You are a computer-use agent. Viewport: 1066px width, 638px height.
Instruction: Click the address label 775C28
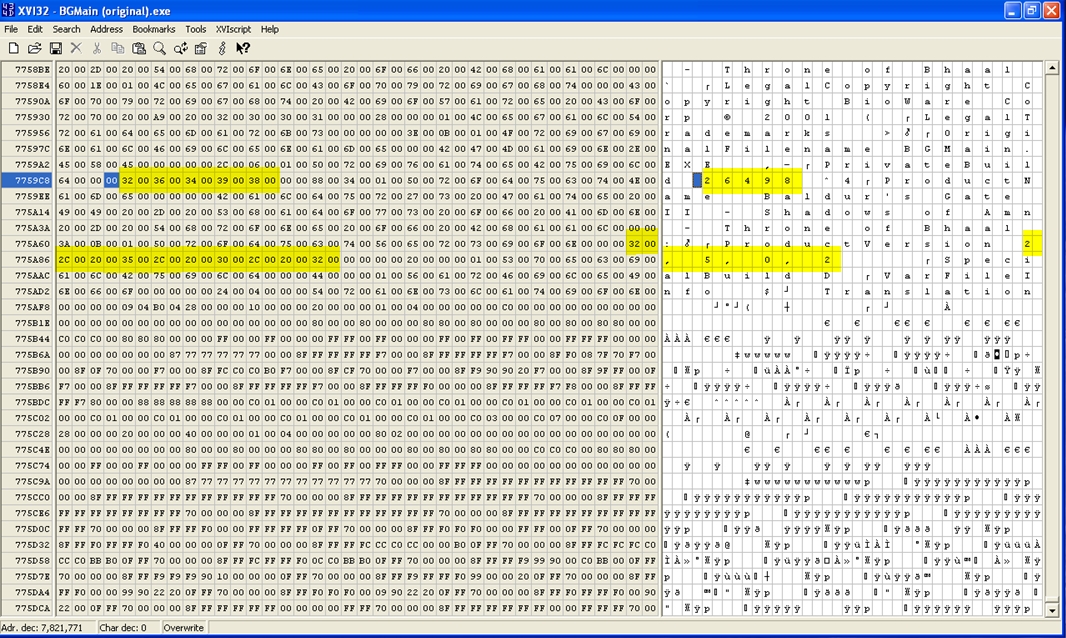pyautogui.click(x=33, y=434)
